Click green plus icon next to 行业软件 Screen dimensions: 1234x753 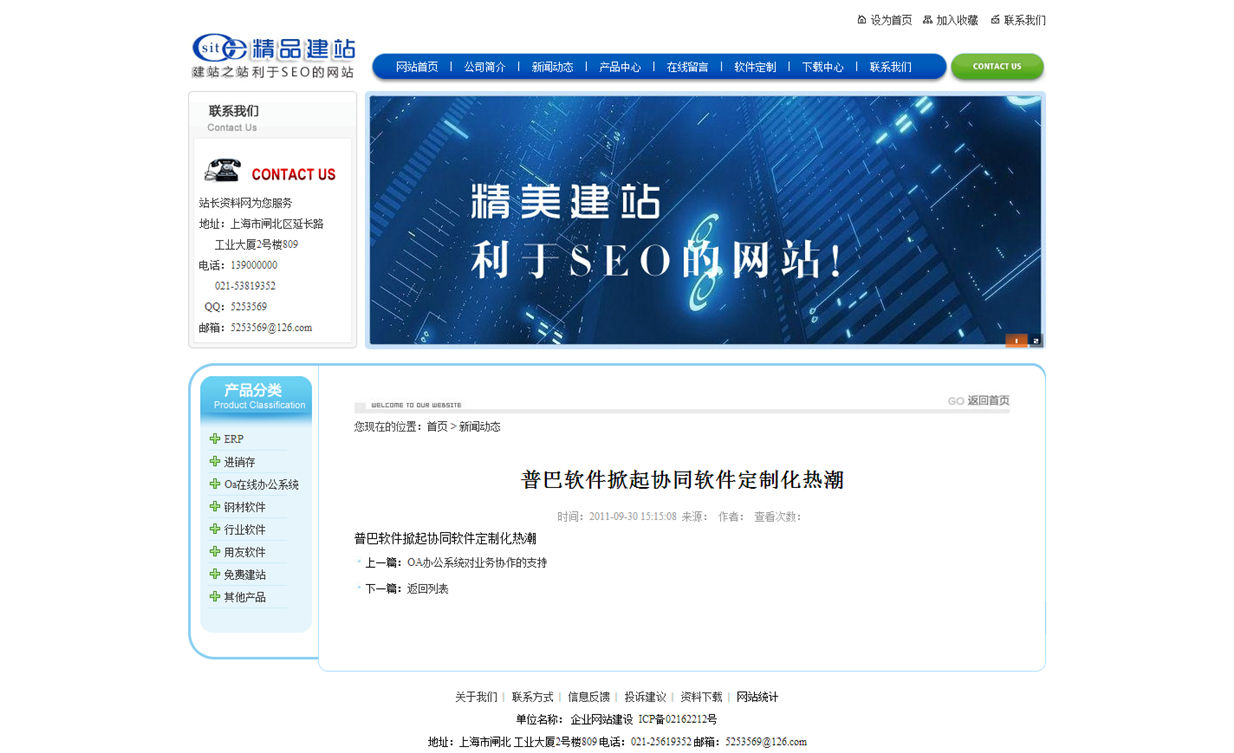point(215,529)
